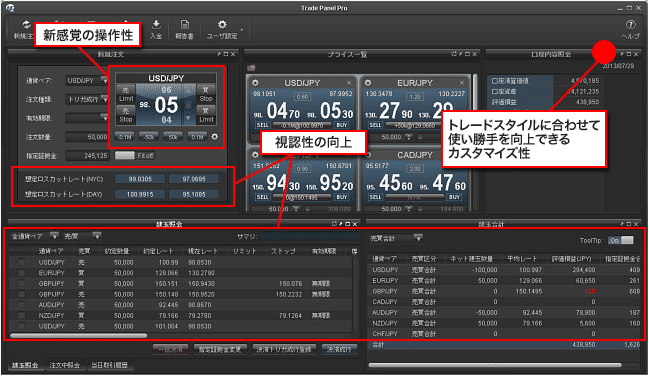Click SELL on the EUR/JPY tile
Viewport: 649px width, 376px height.
375,125
